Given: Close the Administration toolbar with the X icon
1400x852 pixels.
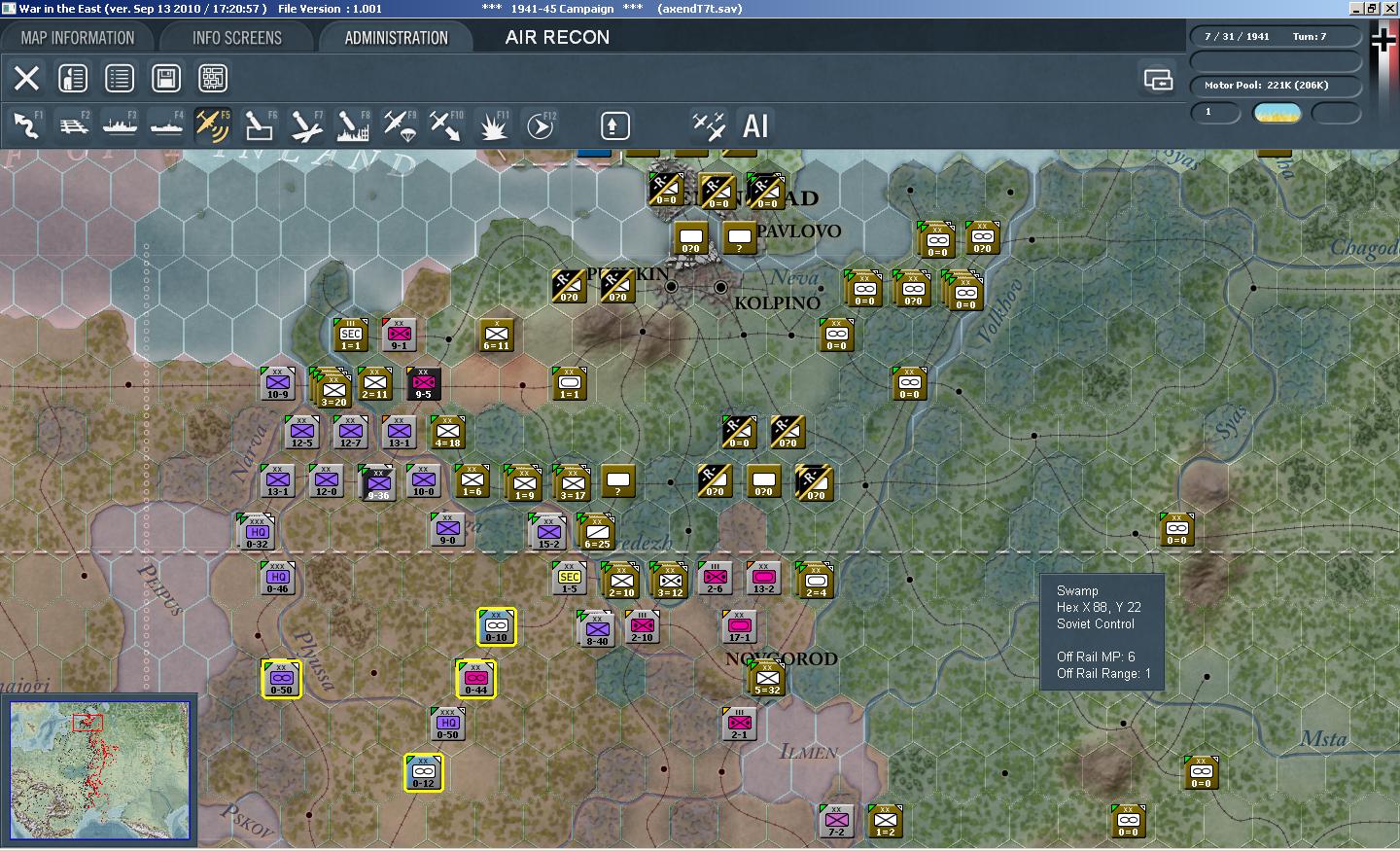Looking at the screenshot, I should point(26,78).
